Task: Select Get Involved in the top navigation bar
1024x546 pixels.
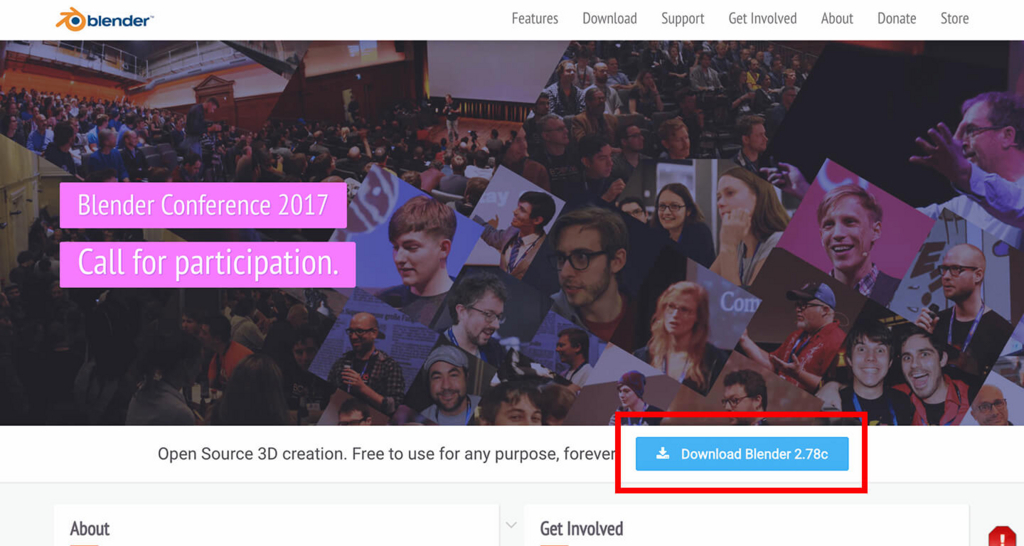Action: 762,19
